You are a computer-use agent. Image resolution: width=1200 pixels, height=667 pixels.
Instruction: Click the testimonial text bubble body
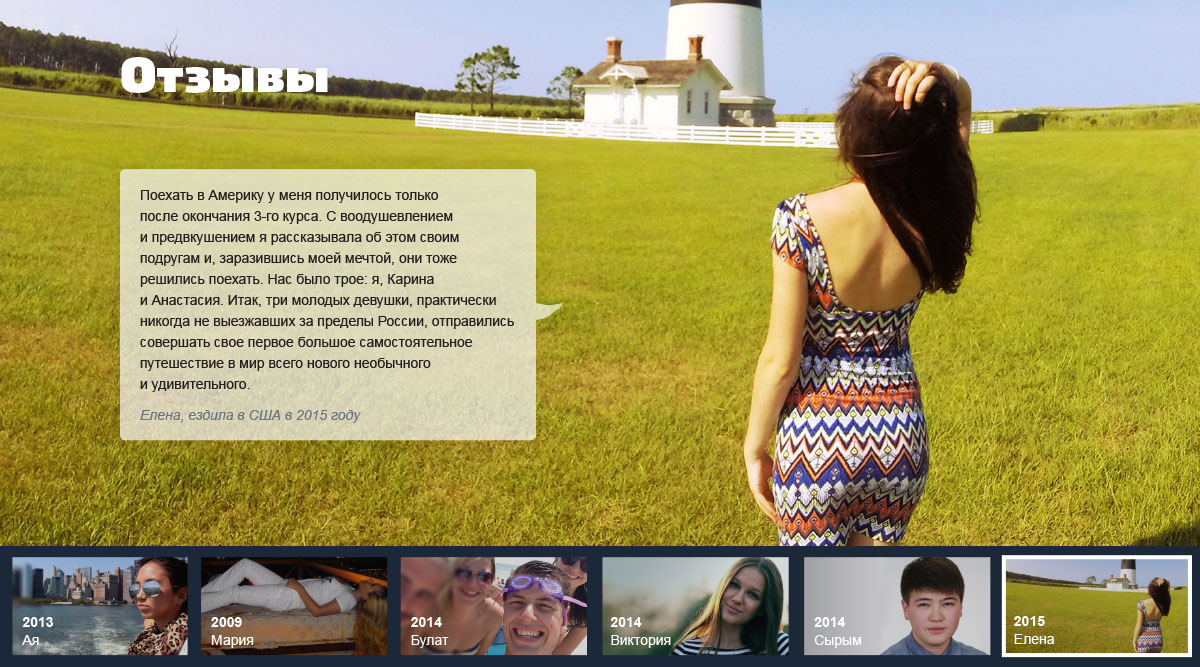click(x=327, y=290)
